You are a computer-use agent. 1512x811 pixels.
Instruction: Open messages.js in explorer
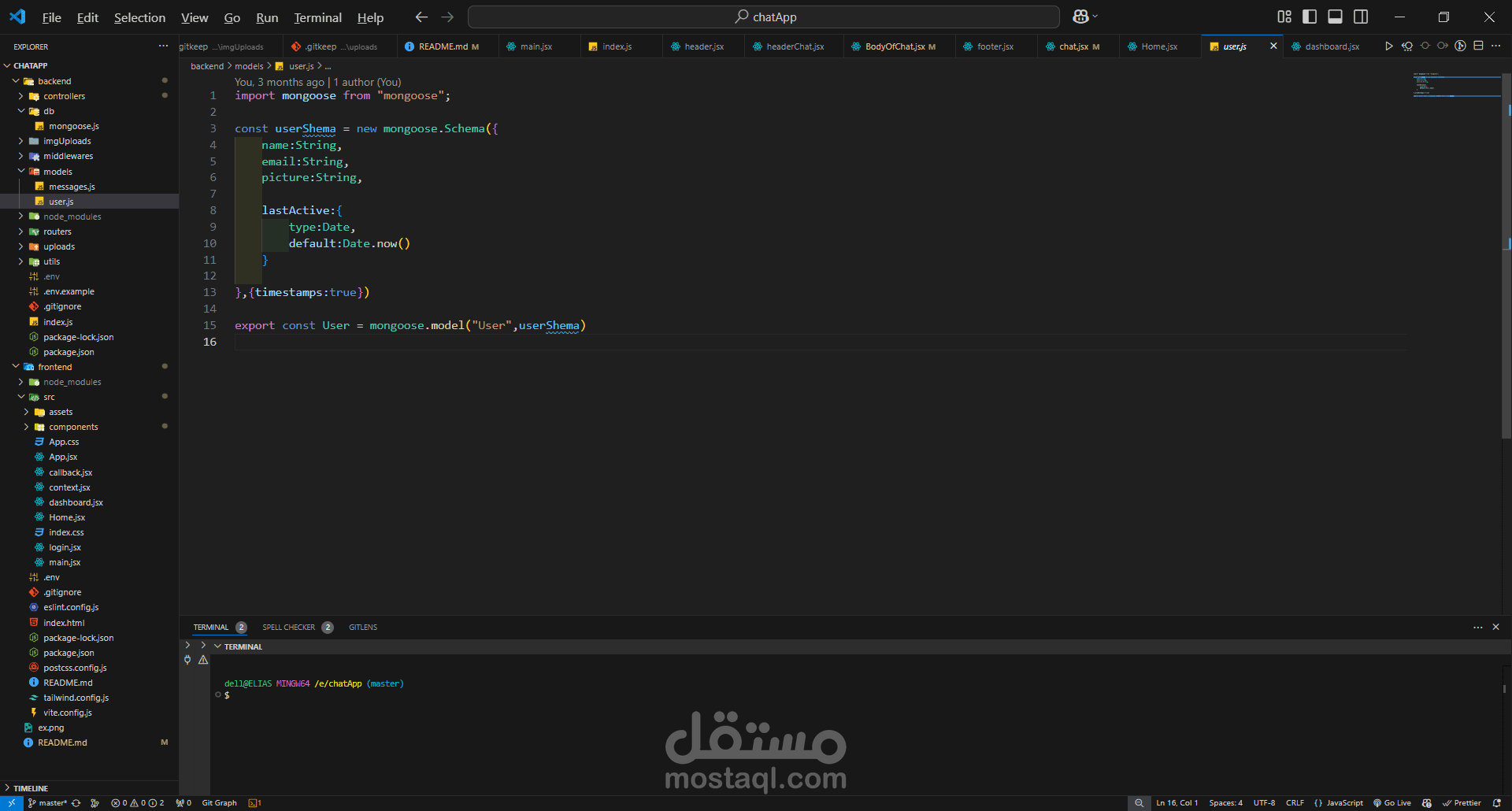(x=90, y=187)
